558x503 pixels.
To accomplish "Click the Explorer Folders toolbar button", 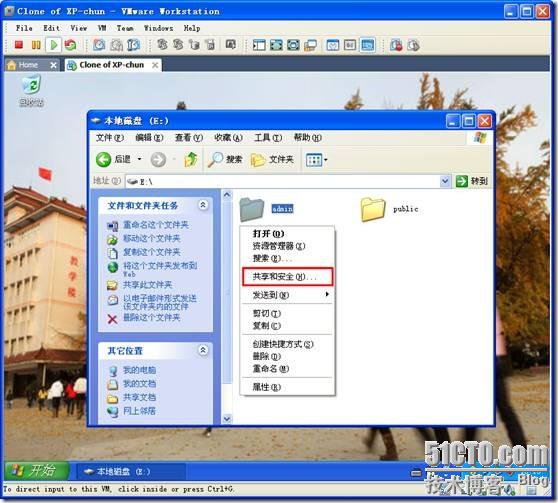I will [x=272, y=159].
